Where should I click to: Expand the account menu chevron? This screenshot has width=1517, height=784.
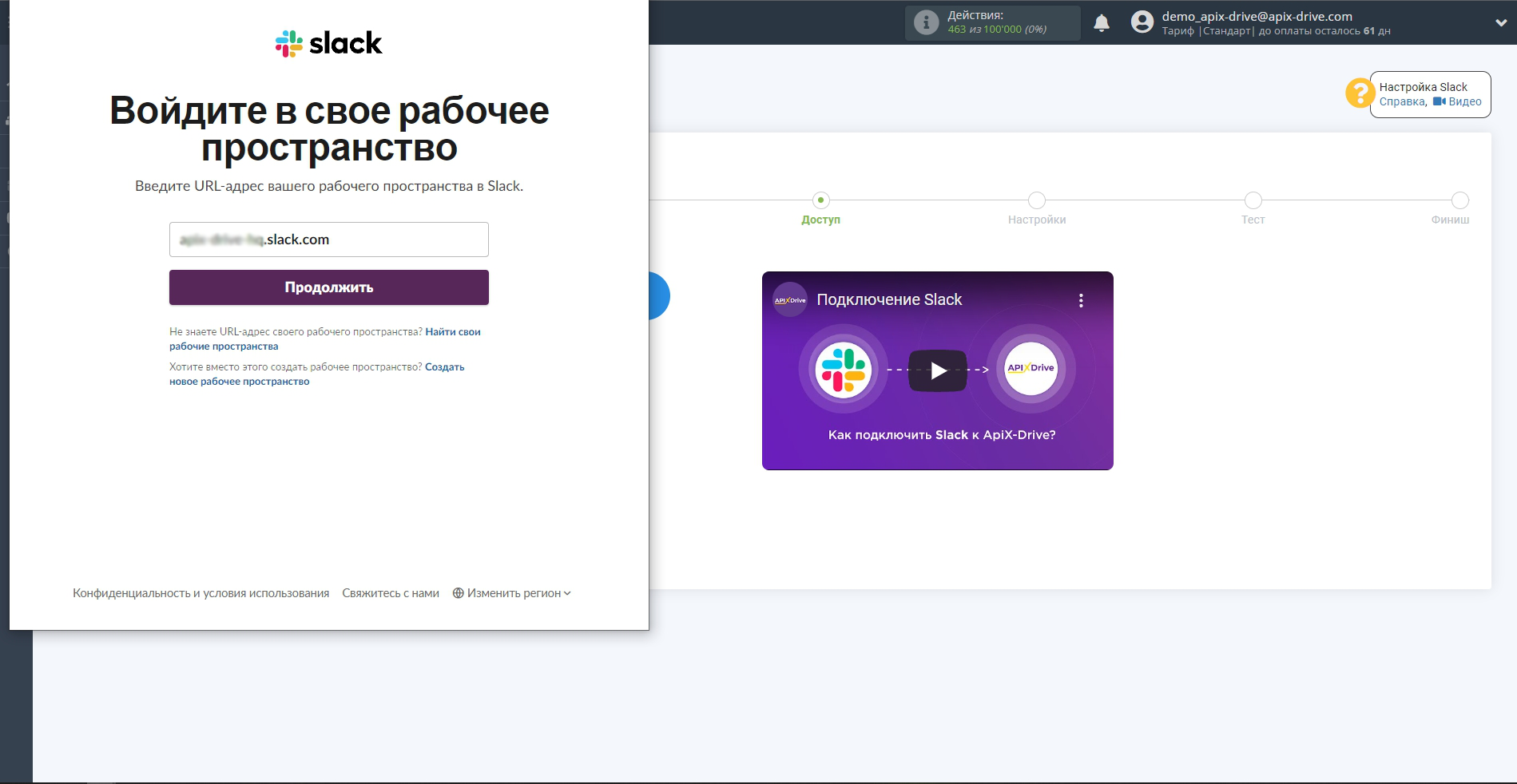coord(1501,23)
